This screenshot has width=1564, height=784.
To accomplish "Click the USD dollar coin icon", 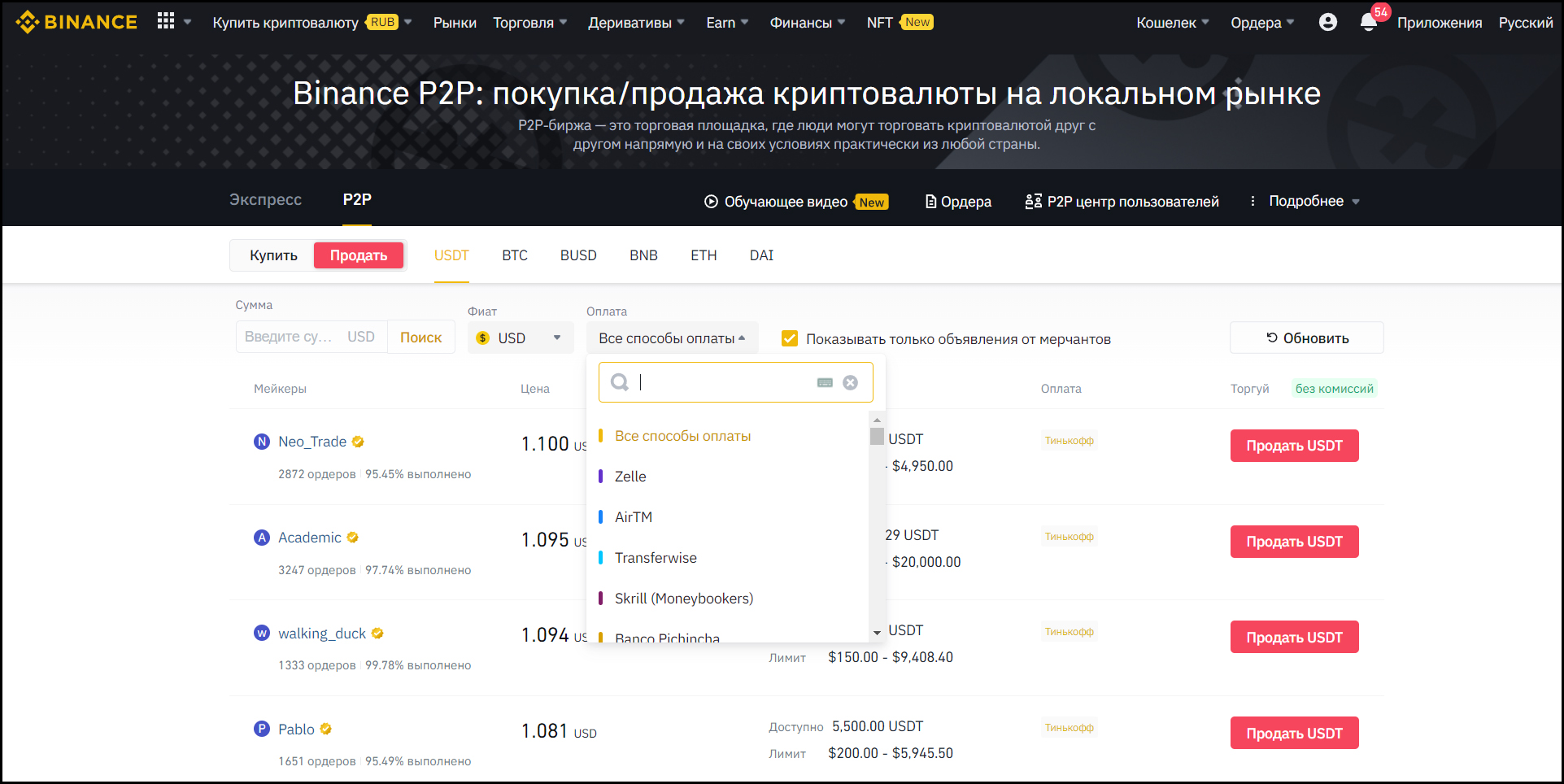I will [x=482, y=338].
